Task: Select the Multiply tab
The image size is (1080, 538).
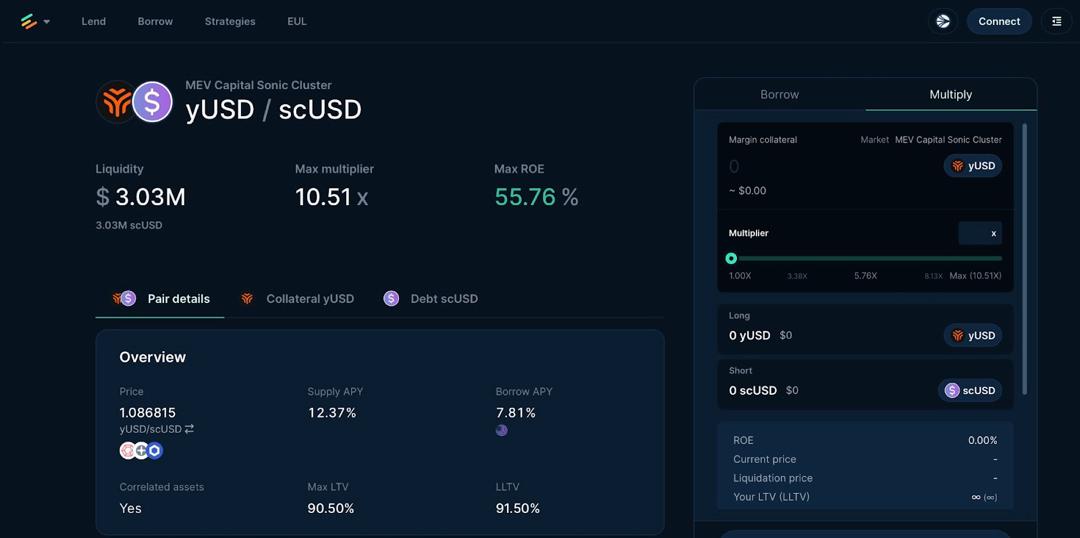Action: (951, 94)
